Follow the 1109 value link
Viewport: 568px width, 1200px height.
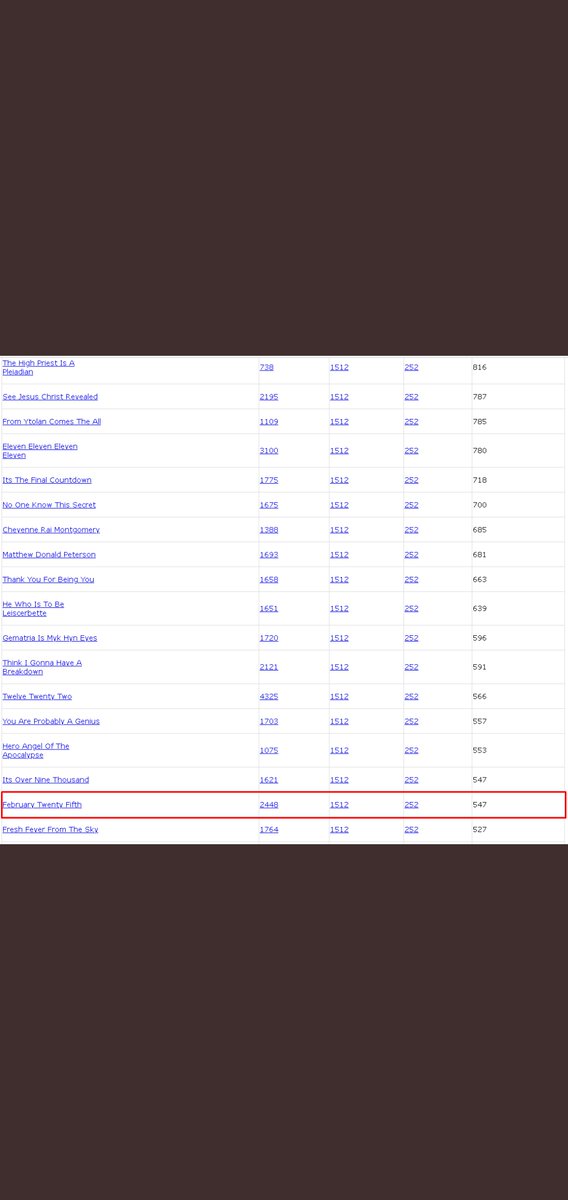[x=269, y=422]
